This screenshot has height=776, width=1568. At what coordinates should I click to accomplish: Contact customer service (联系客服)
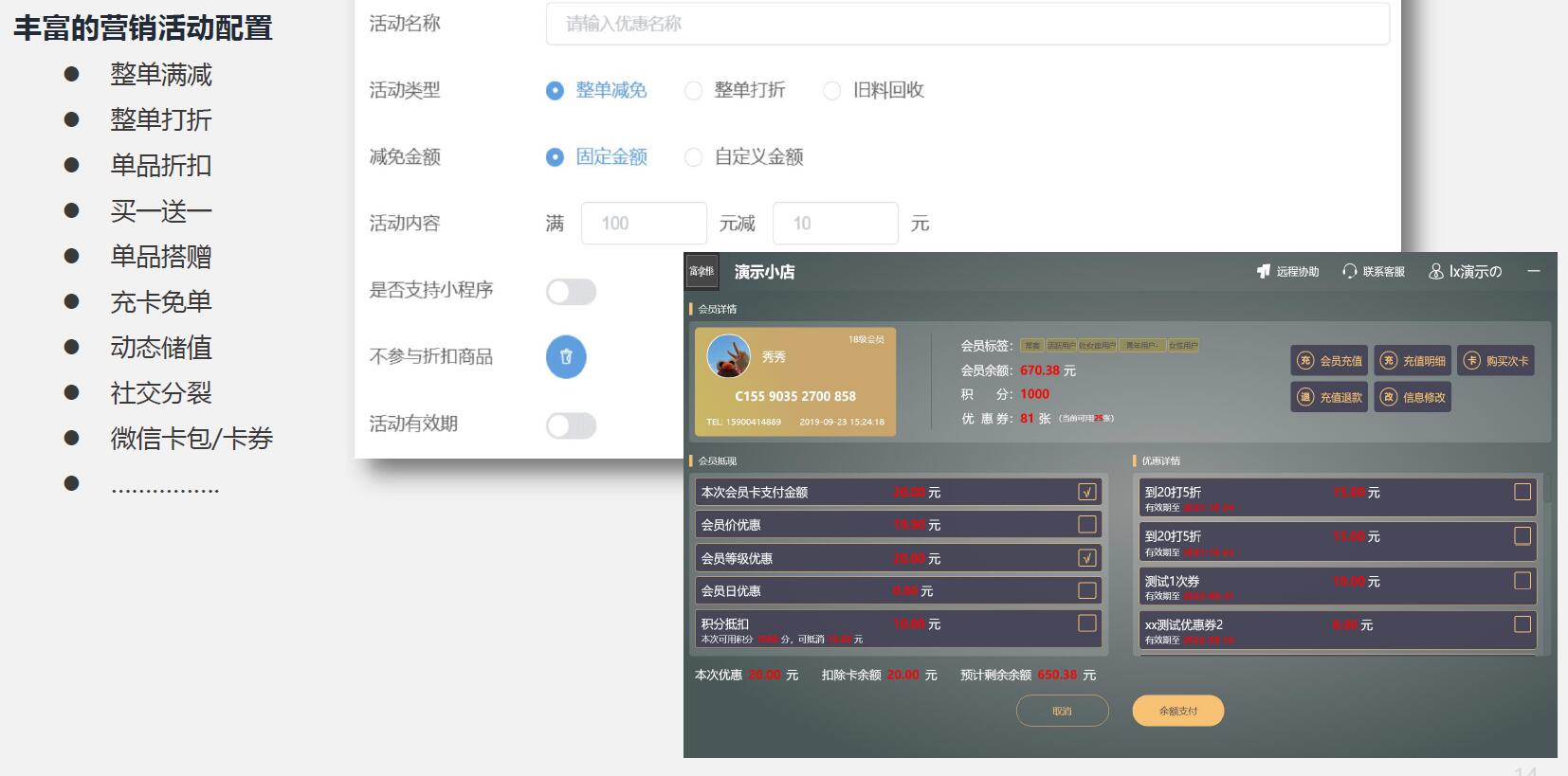(x=1374, y=272)
